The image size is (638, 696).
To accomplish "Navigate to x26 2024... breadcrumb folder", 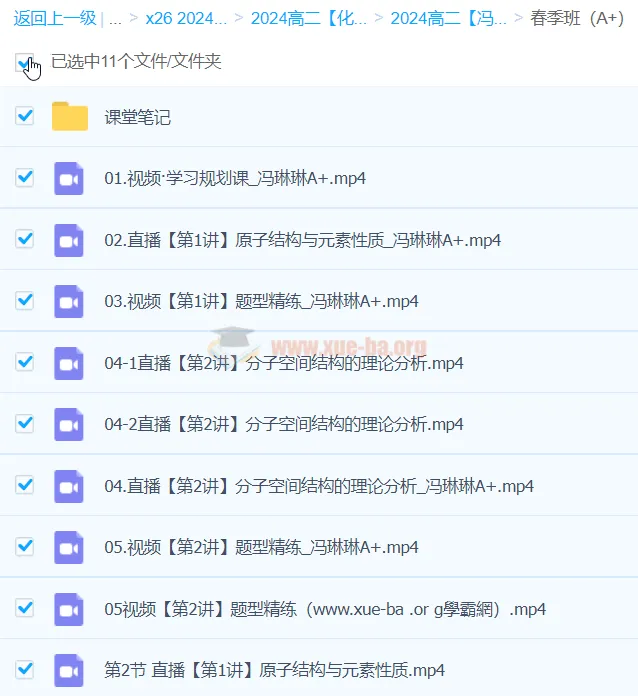I will click(x=186, y=18).
